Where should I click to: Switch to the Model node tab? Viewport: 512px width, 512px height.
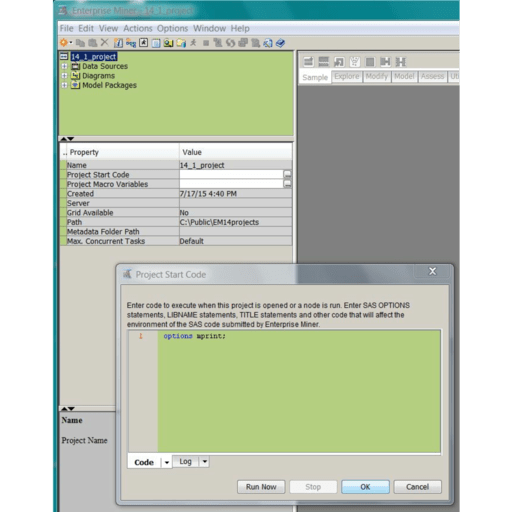[x=404, y=76]
